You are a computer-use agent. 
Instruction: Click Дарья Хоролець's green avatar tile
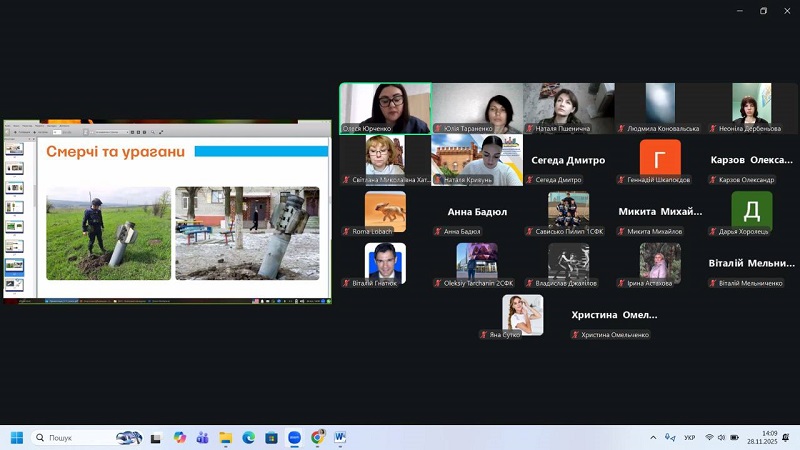coord(752,210)
